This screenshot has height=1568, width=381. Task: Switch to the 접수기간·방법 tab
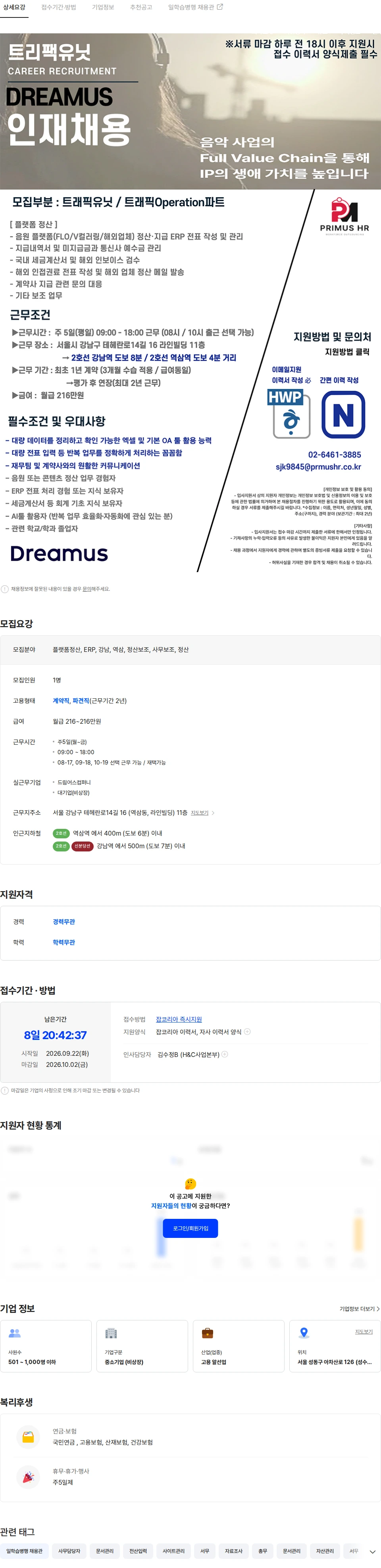click(x=58, y=7)
